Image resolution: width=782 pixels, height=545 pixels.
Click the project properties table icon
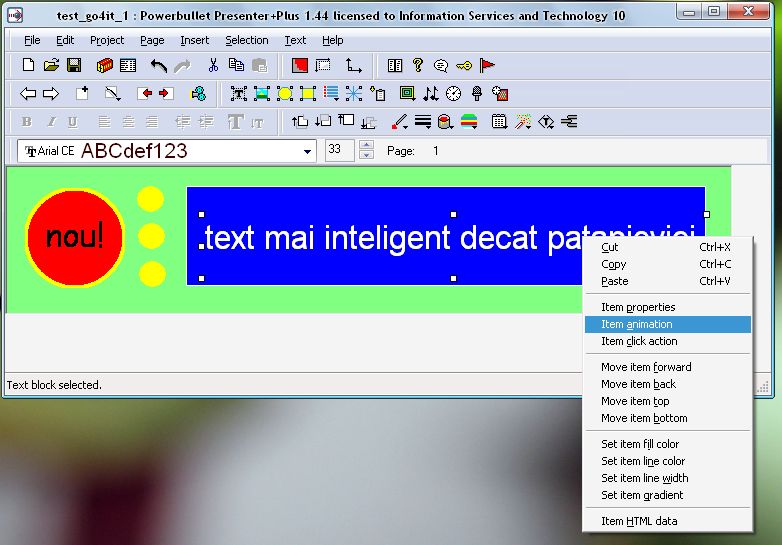click(x=128, y=65)
